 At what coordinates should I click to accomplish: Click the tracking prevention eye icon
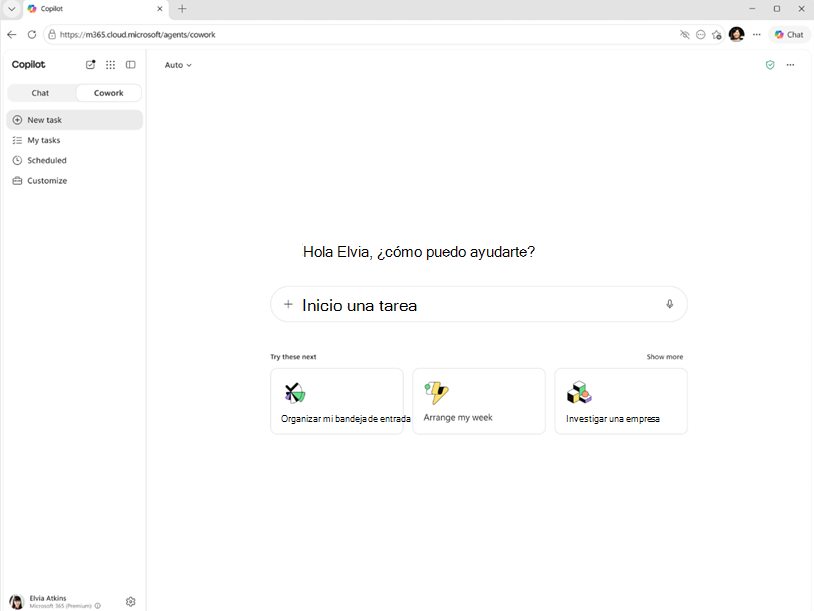[685, 35]
